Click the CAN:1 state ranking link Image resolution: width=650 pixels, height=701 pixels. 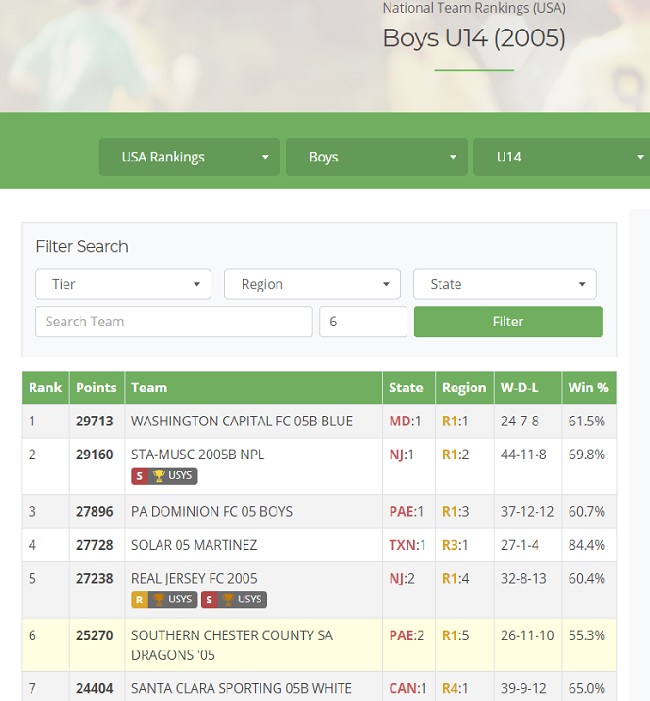click(x=408, y=688)
